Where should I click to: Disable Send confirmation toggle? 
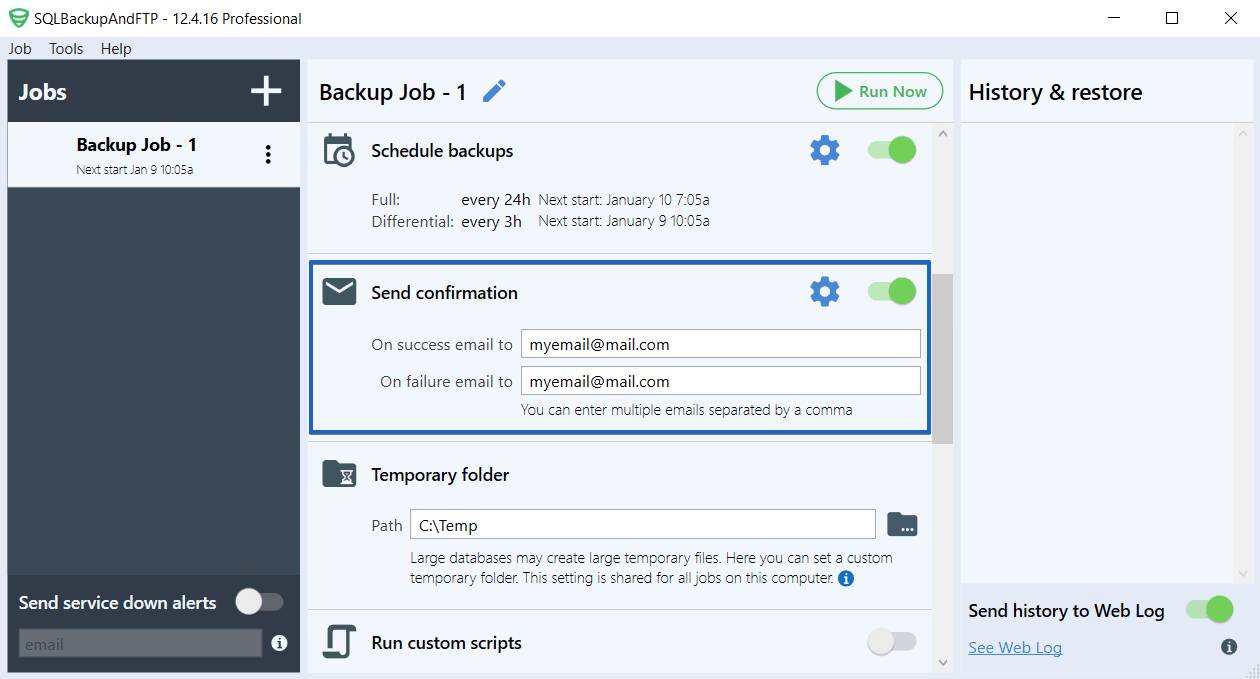pos(891,292)
